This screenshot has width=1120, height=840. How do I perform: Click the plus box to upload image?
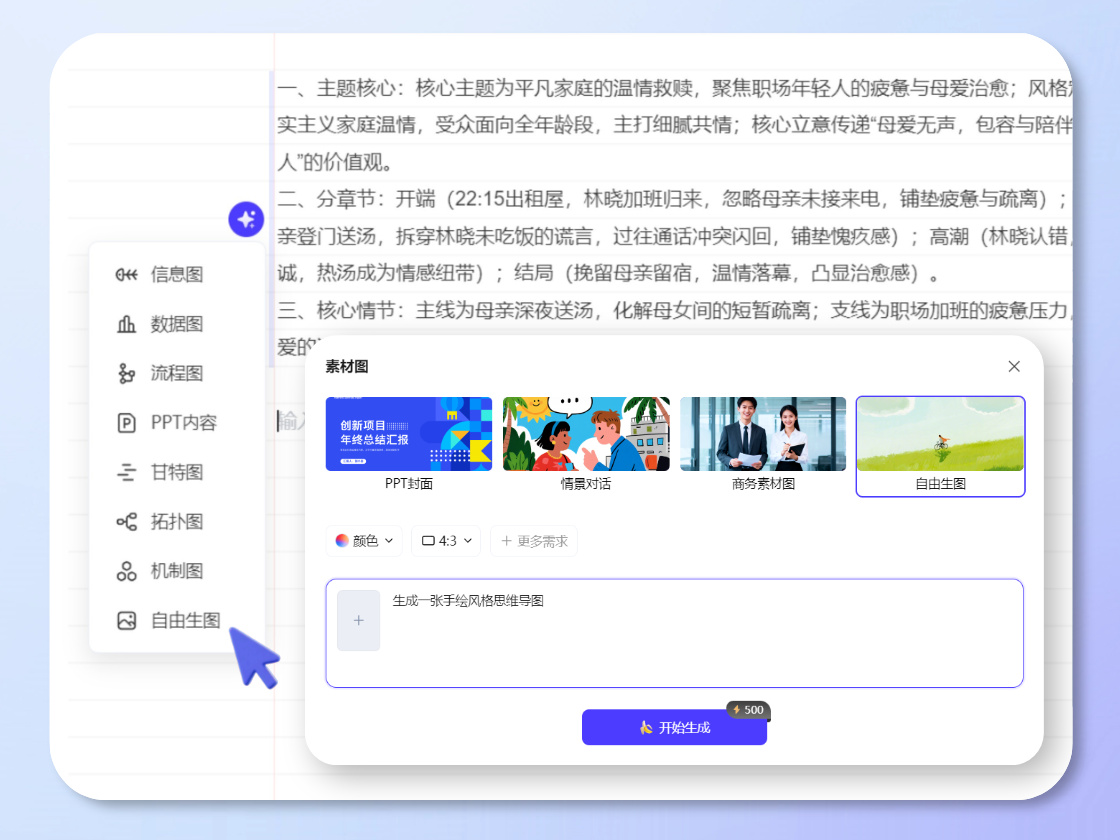[x=358, y=620]
